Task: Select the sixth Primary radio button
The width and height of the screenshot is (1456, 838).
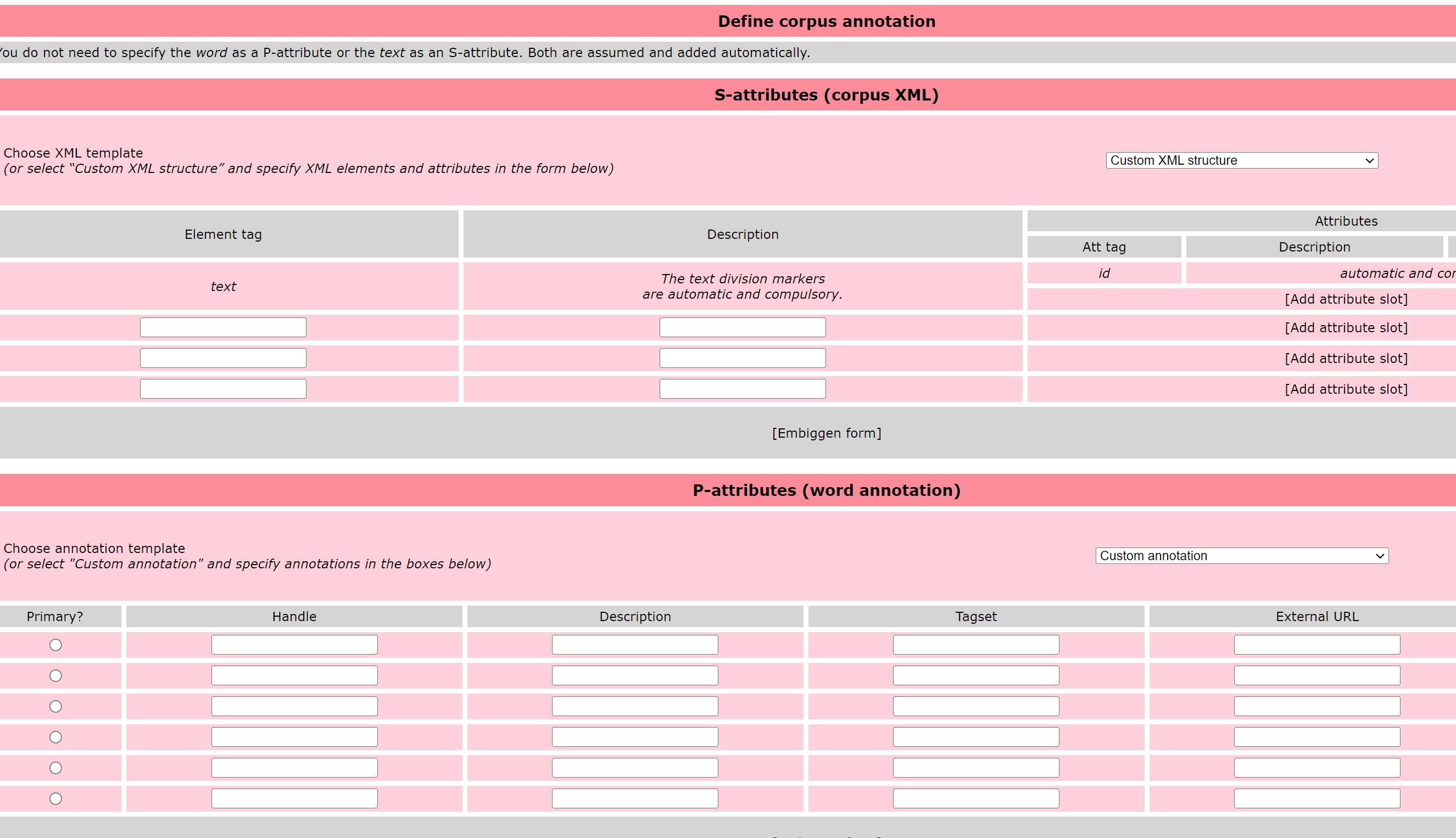Action: click(x=56, y=799)
